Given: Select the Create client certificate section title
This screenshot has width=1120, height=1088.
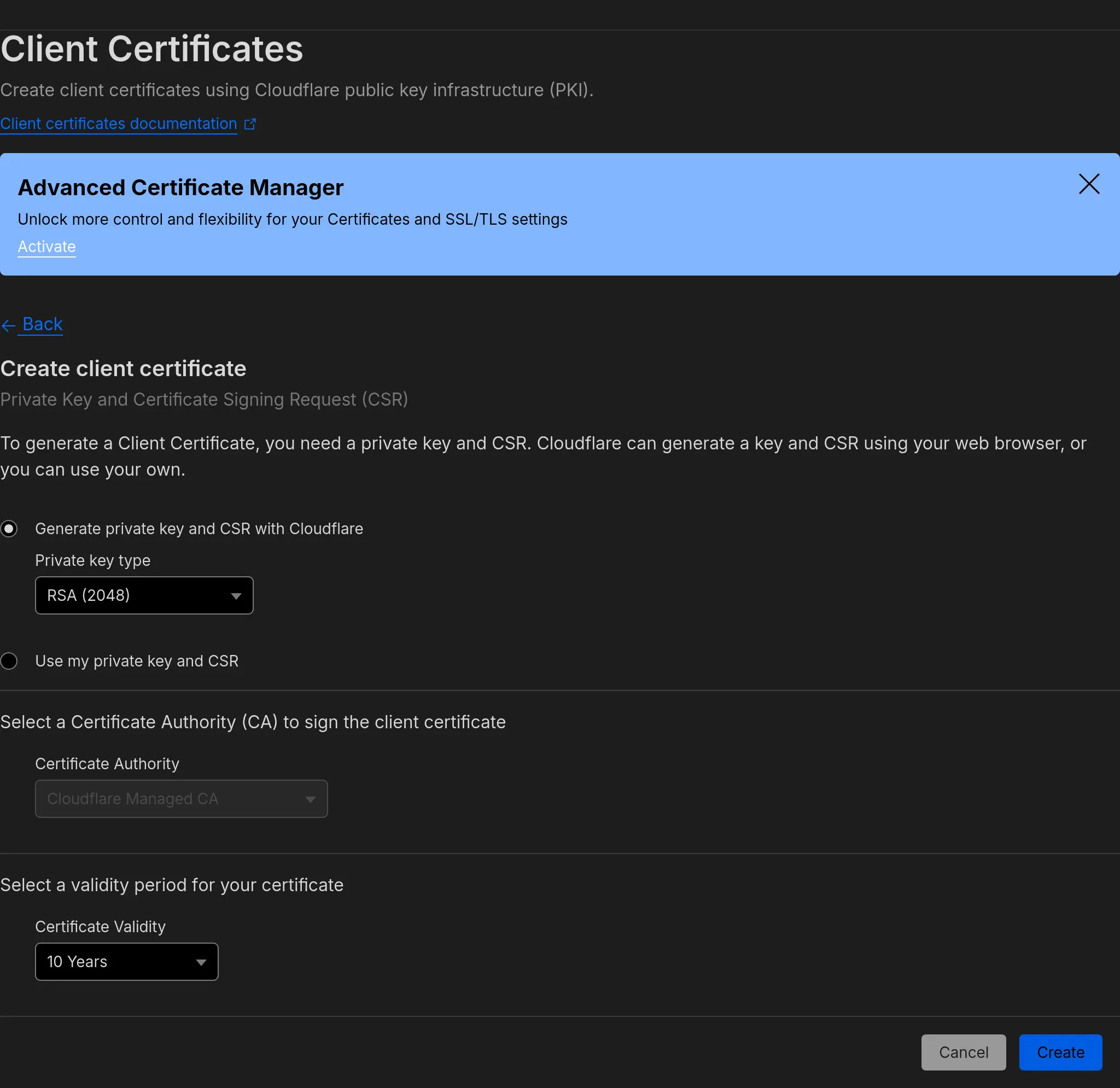Looking at the screenshot, I should tap(124, 368).
